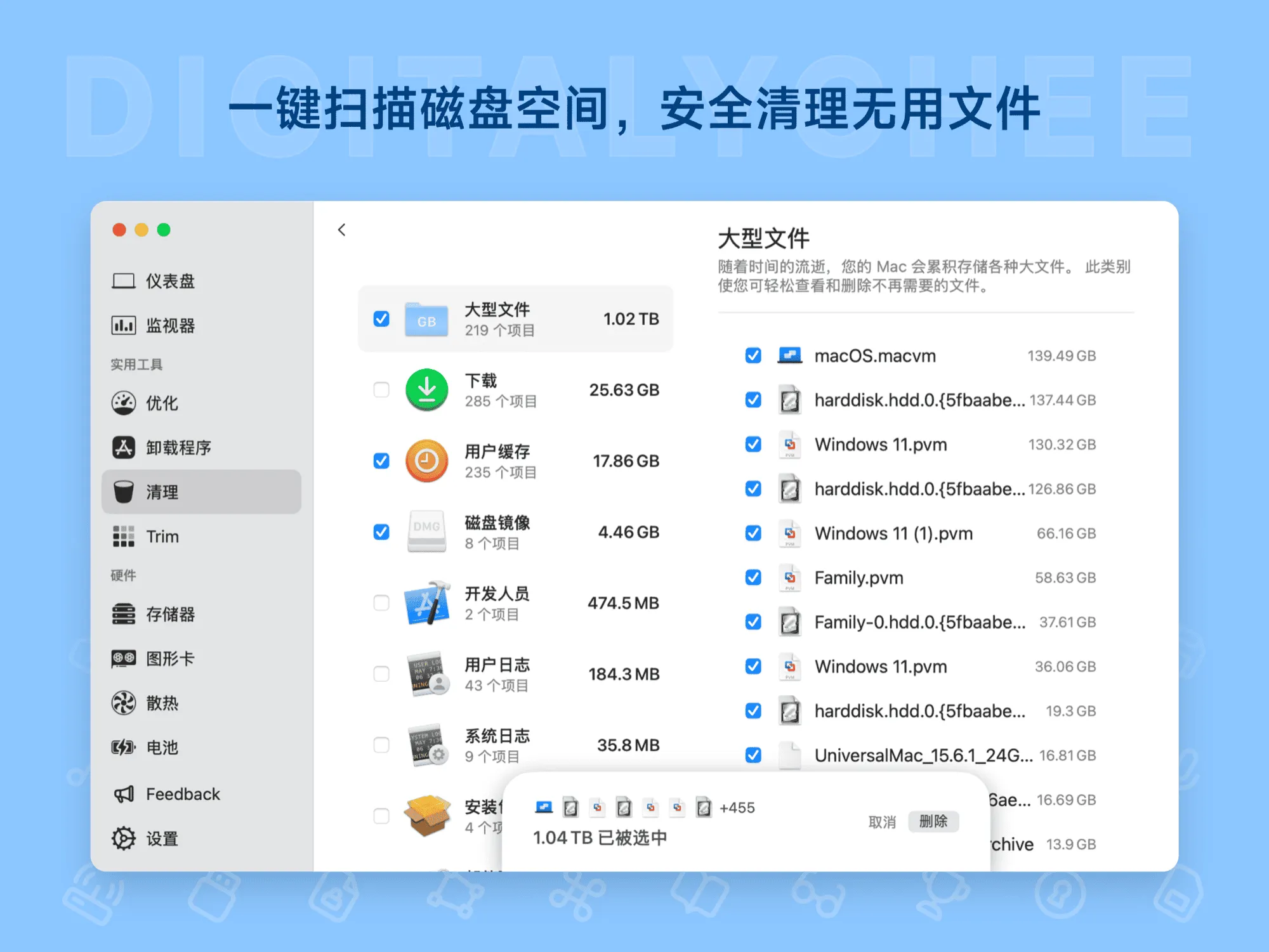Open 电池 battery icon in sidebar
1269x952 pixels.
point(124,747)
